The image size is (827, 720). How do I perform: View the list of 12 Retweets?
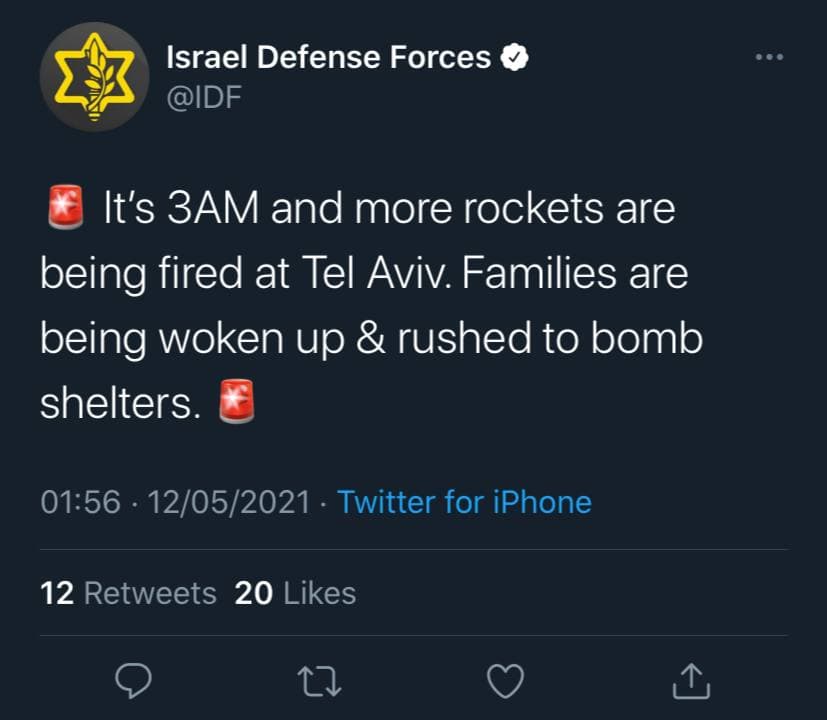128,593
